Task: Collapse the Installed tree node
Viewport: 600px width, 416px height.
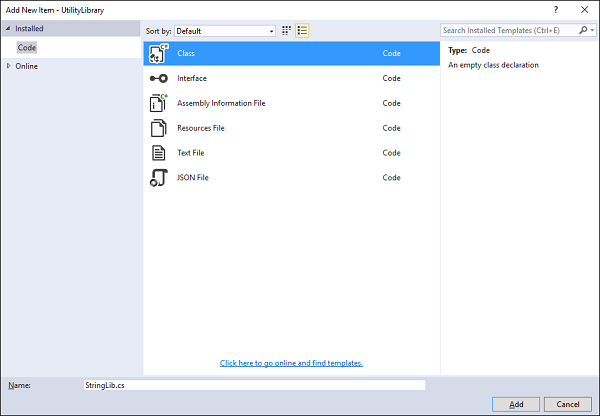Action: (x=8, y=29)
